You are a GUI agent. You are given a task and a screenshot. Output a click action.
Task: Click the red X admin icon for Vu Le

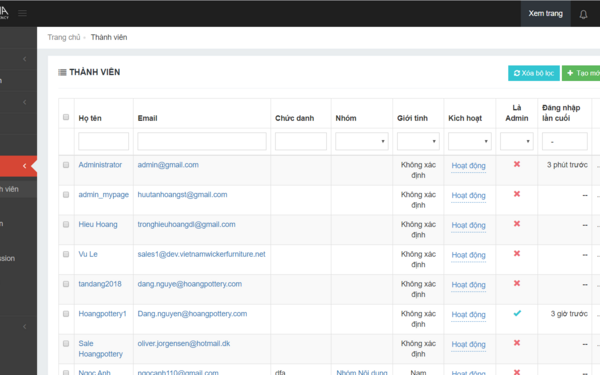coord(517,253)
